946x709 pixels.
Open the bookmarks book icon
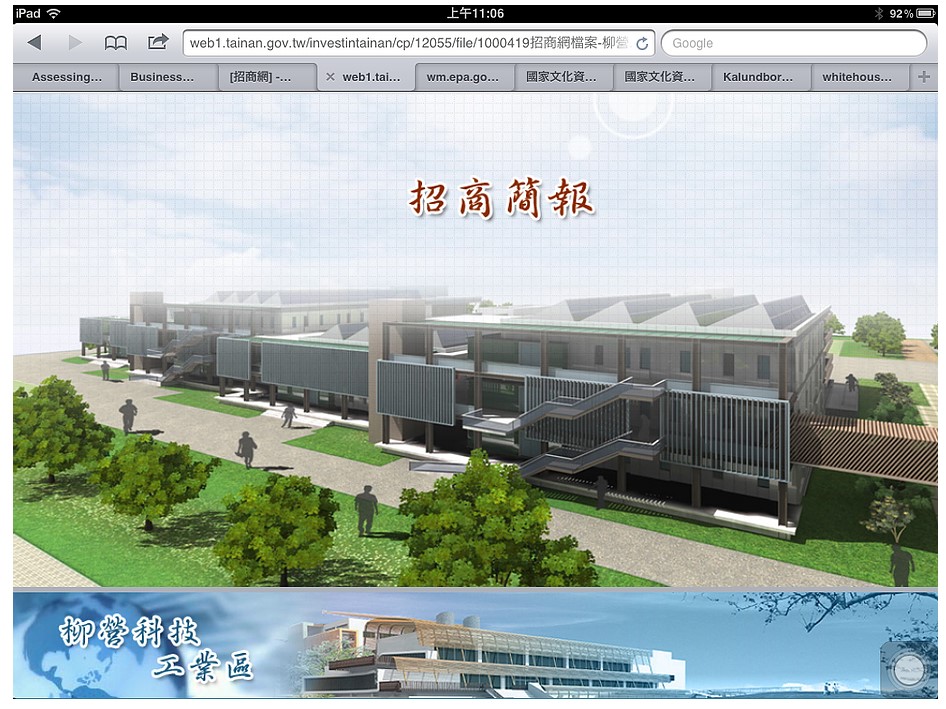point(116,43)
